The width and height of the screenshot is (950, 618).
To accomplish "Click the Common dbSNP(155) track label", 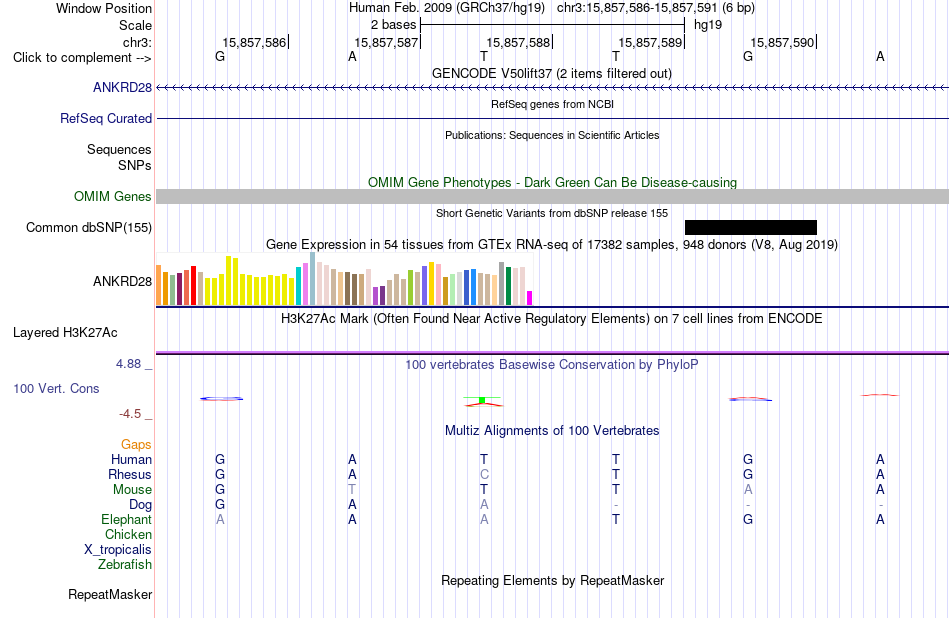I will pyautogui.click(x=88, y=227).
